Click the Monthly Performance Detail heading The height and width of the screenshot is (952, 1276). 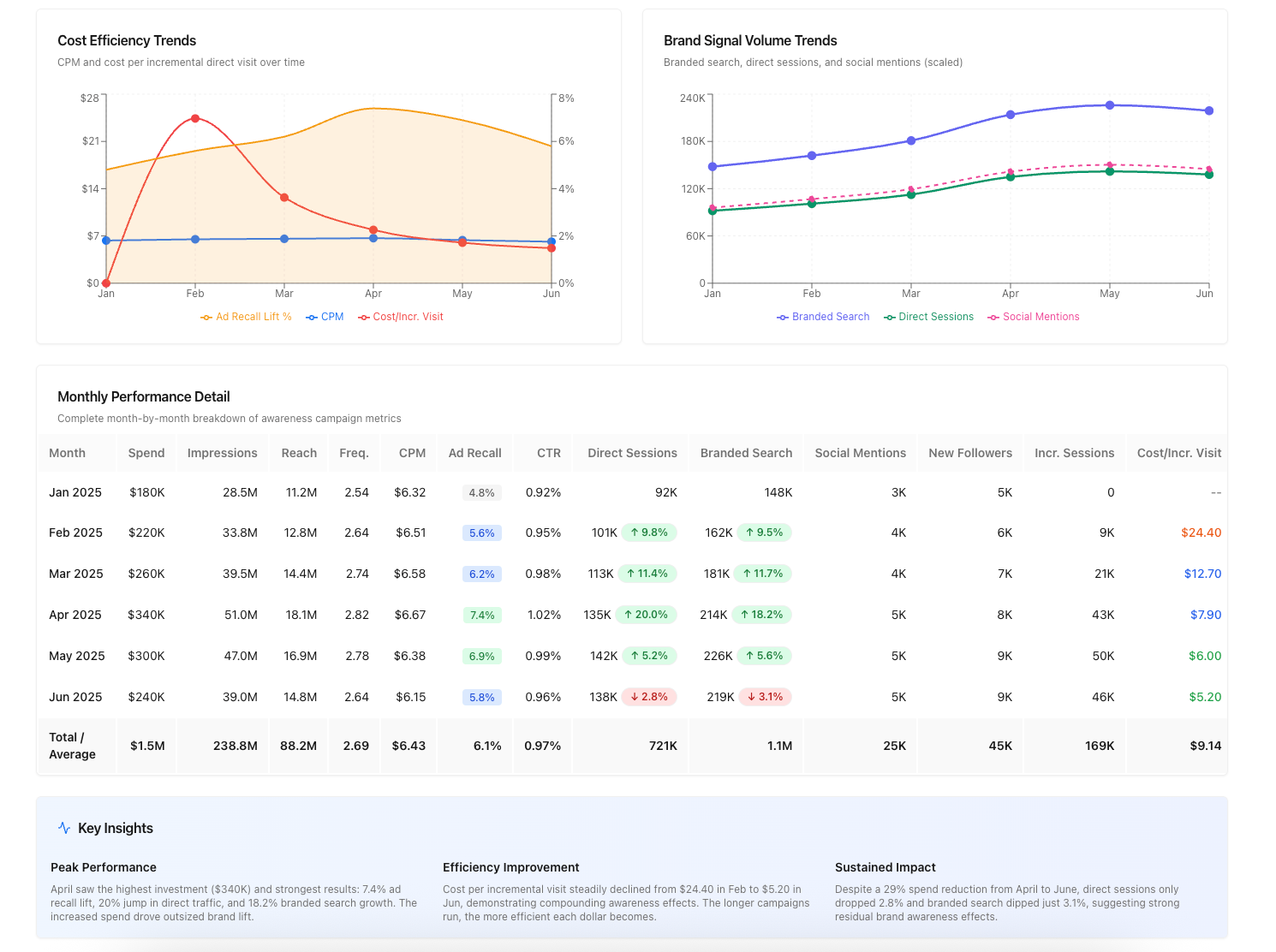point(143,396)
